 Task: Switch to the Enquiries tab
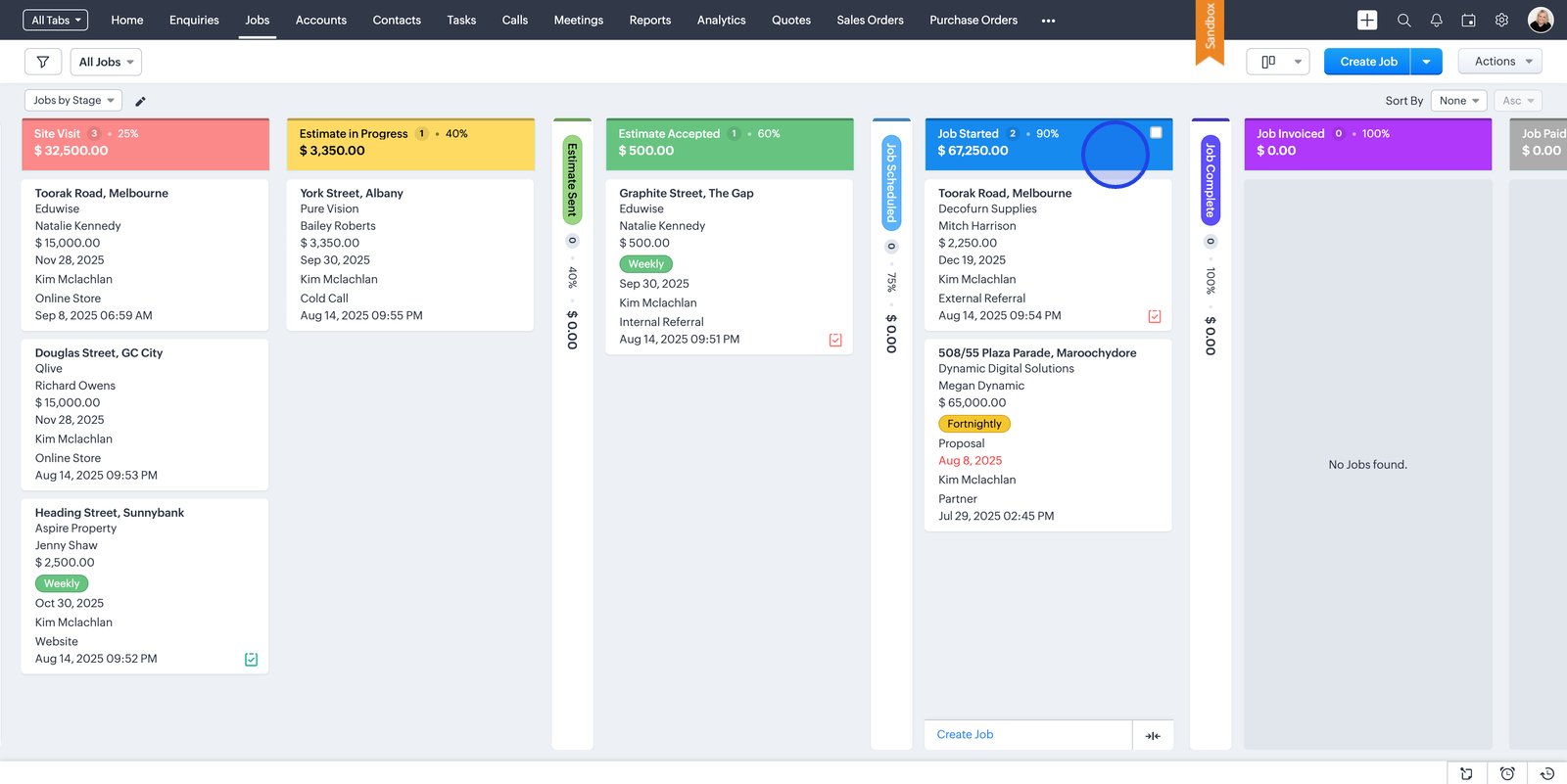[194, 20]
